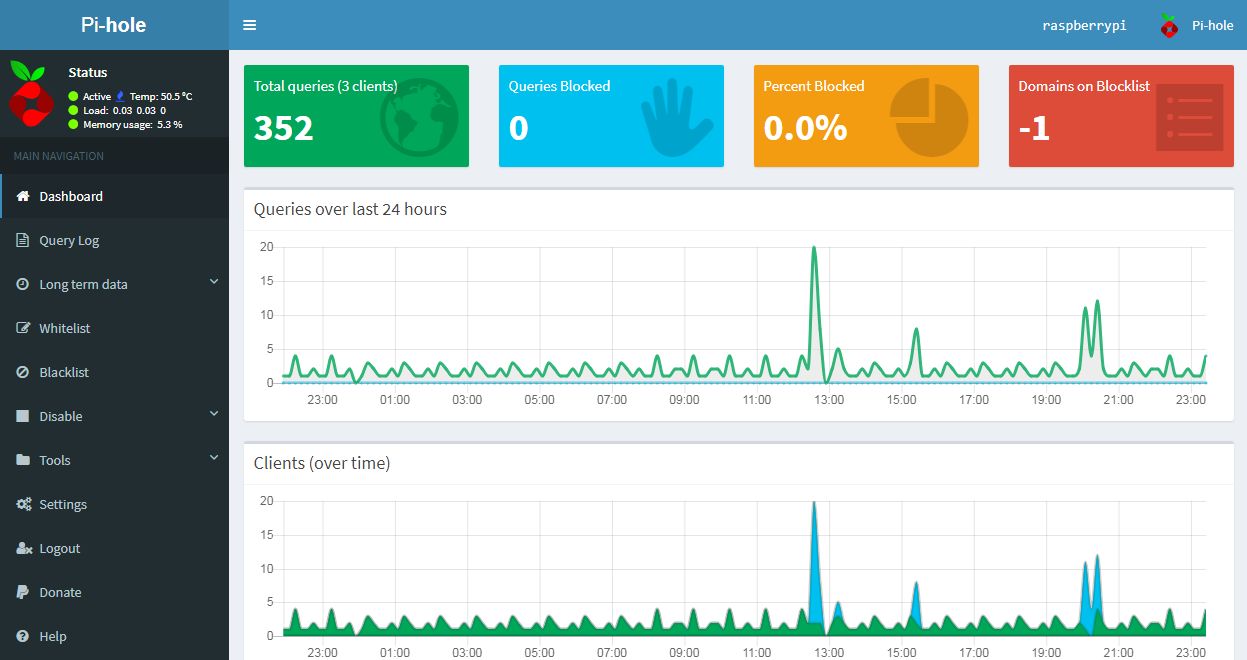Open the Query Log page

(x=114, y=240)
